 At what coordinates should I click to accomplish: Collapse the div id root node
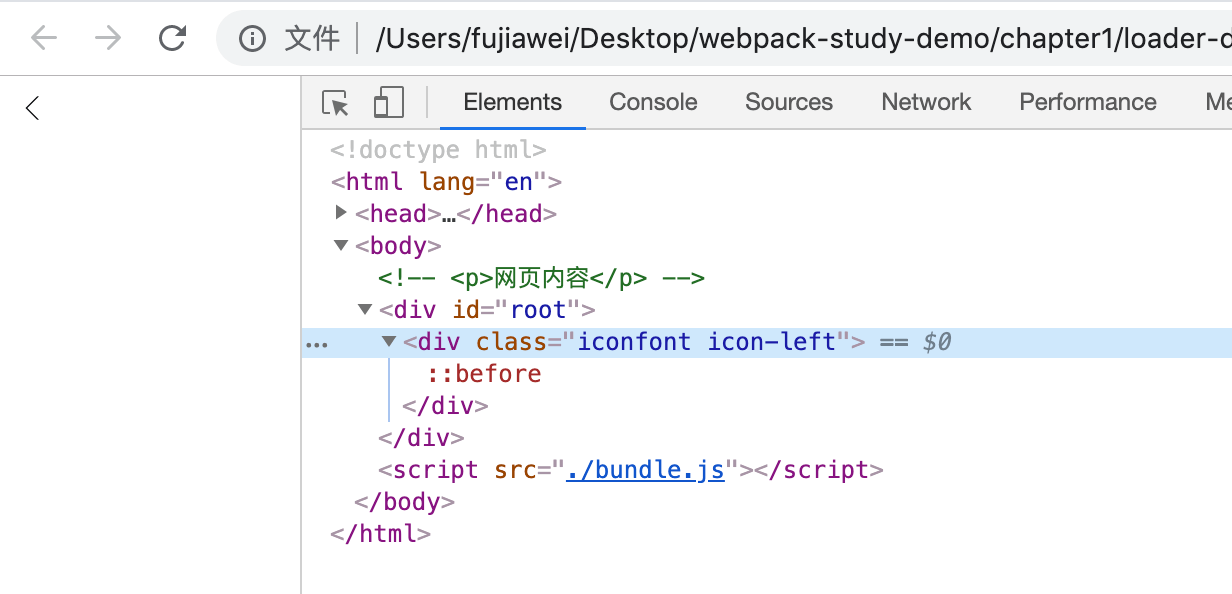tap(365, 309)
